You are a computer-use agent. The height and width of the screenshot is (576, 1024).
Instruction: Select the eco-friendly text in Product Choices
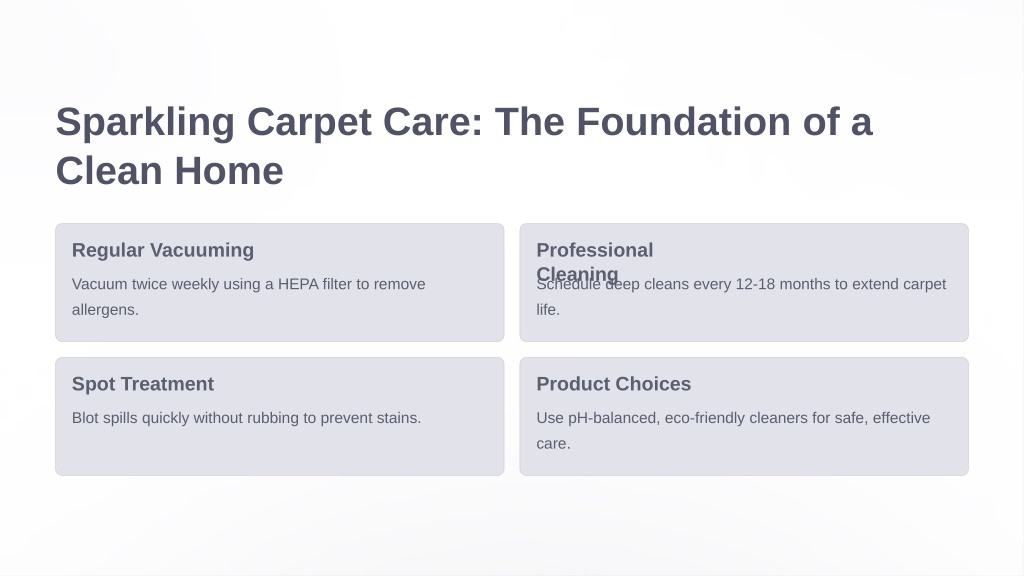[x=705, y=418]
